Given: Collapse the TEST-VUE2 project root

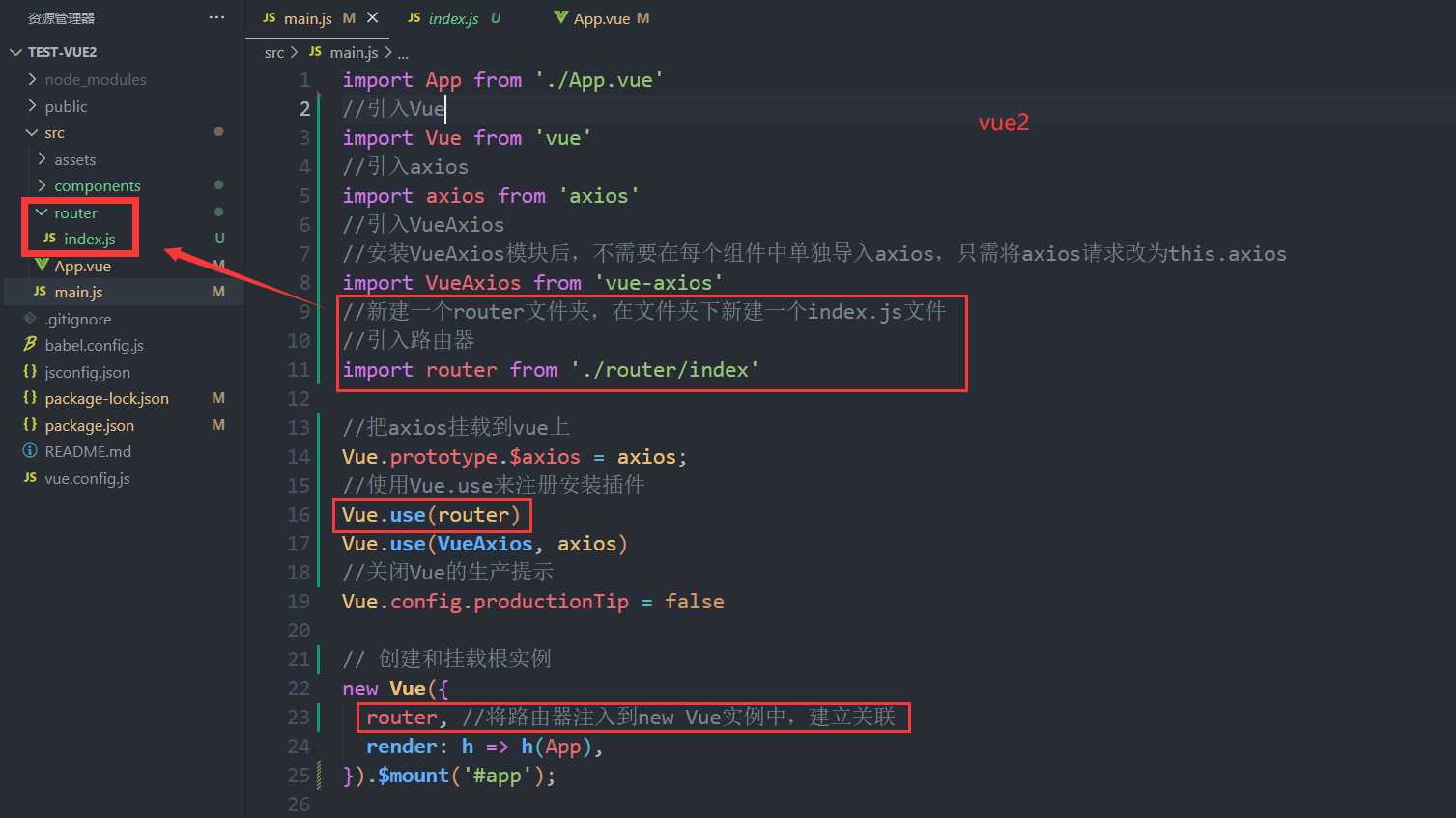Looking at the screenshot, I should click(15, 52).
